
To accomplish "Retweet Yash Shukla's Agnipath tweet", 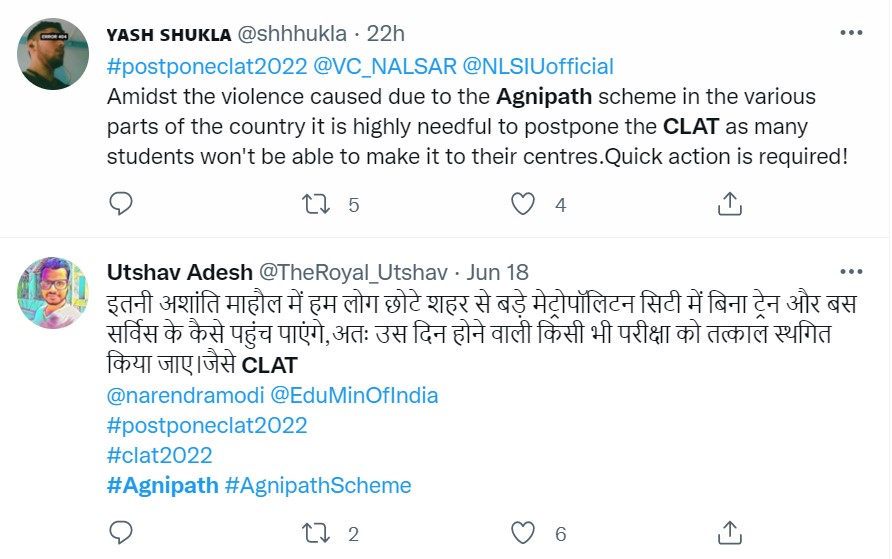I will coord(315,204).
